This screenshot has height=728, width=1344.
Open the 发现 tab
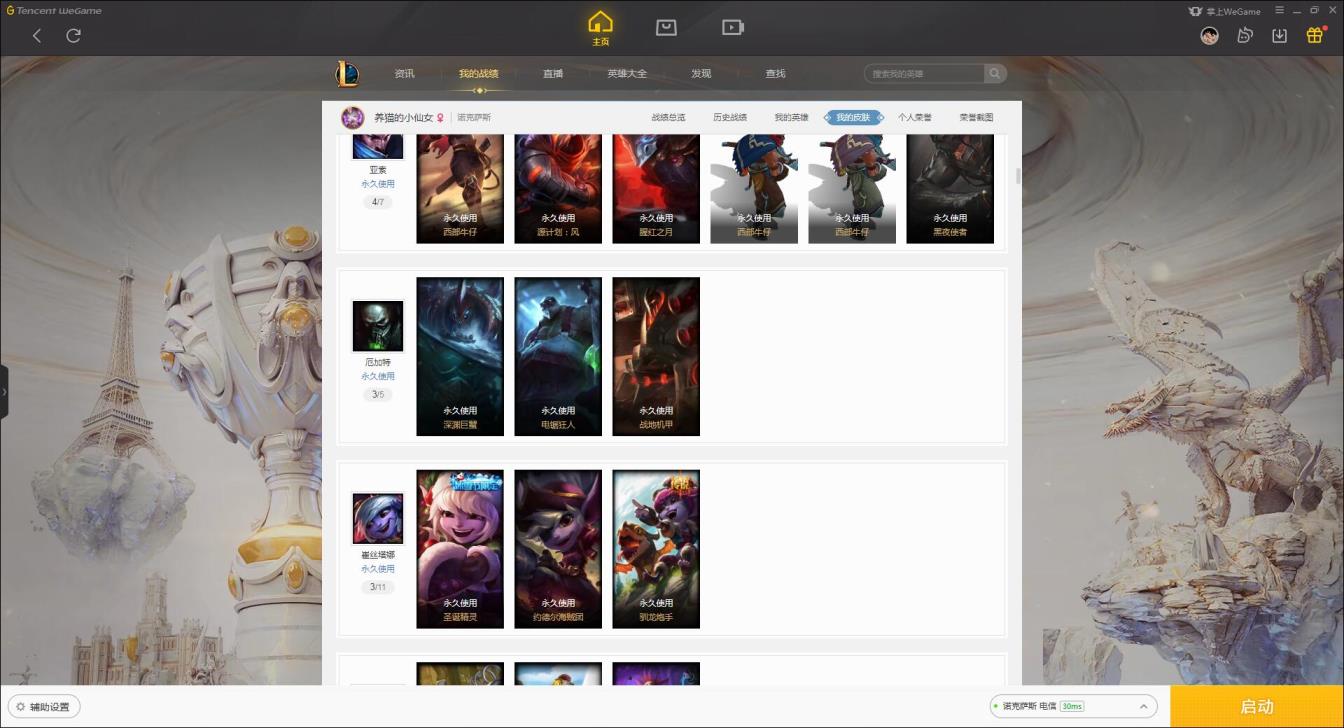[701, 74]
